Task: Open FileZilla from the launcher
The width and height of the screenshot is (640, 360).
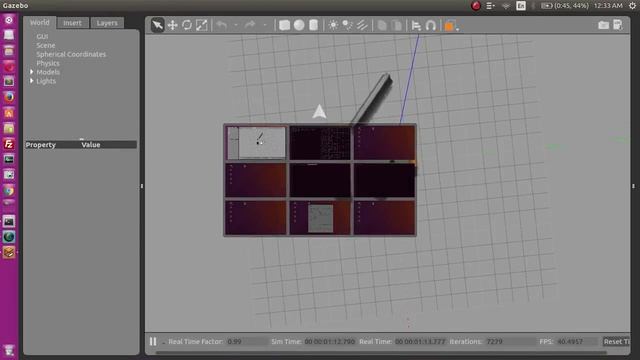Action: (9, 144)
